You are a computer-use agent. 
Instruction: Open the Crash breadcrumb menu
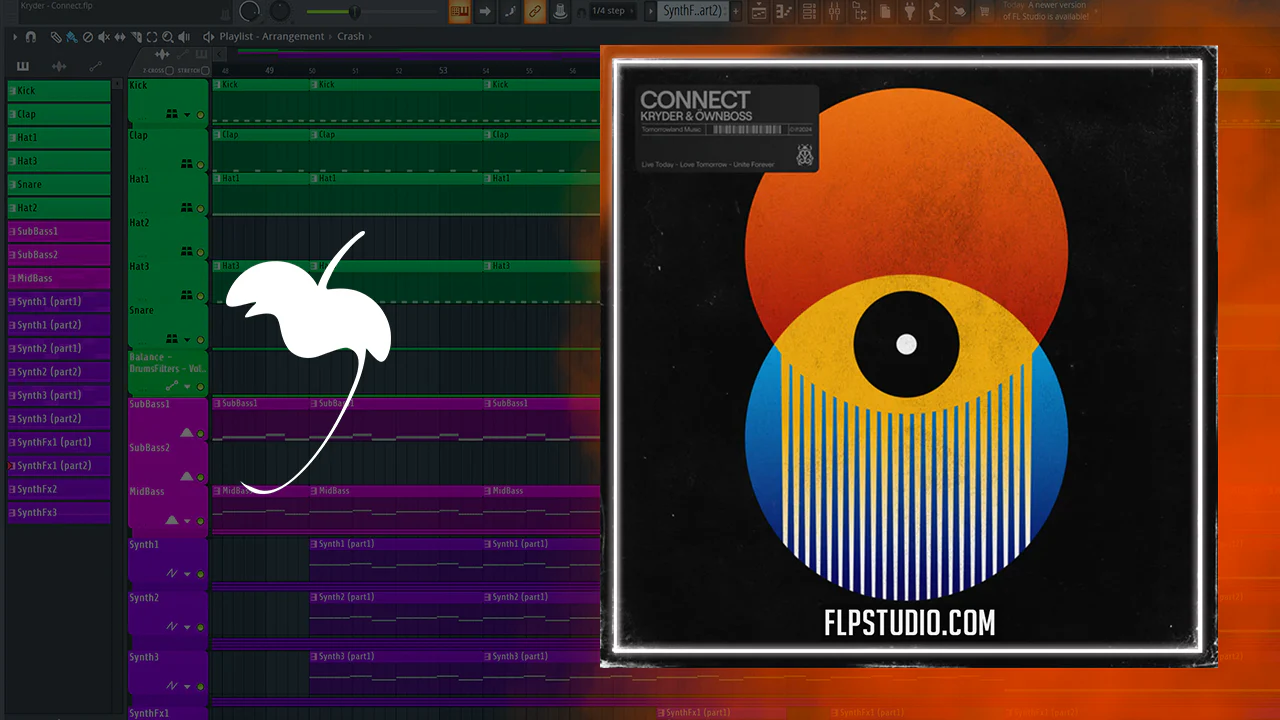pyautogui.click(x=351, y=37)
